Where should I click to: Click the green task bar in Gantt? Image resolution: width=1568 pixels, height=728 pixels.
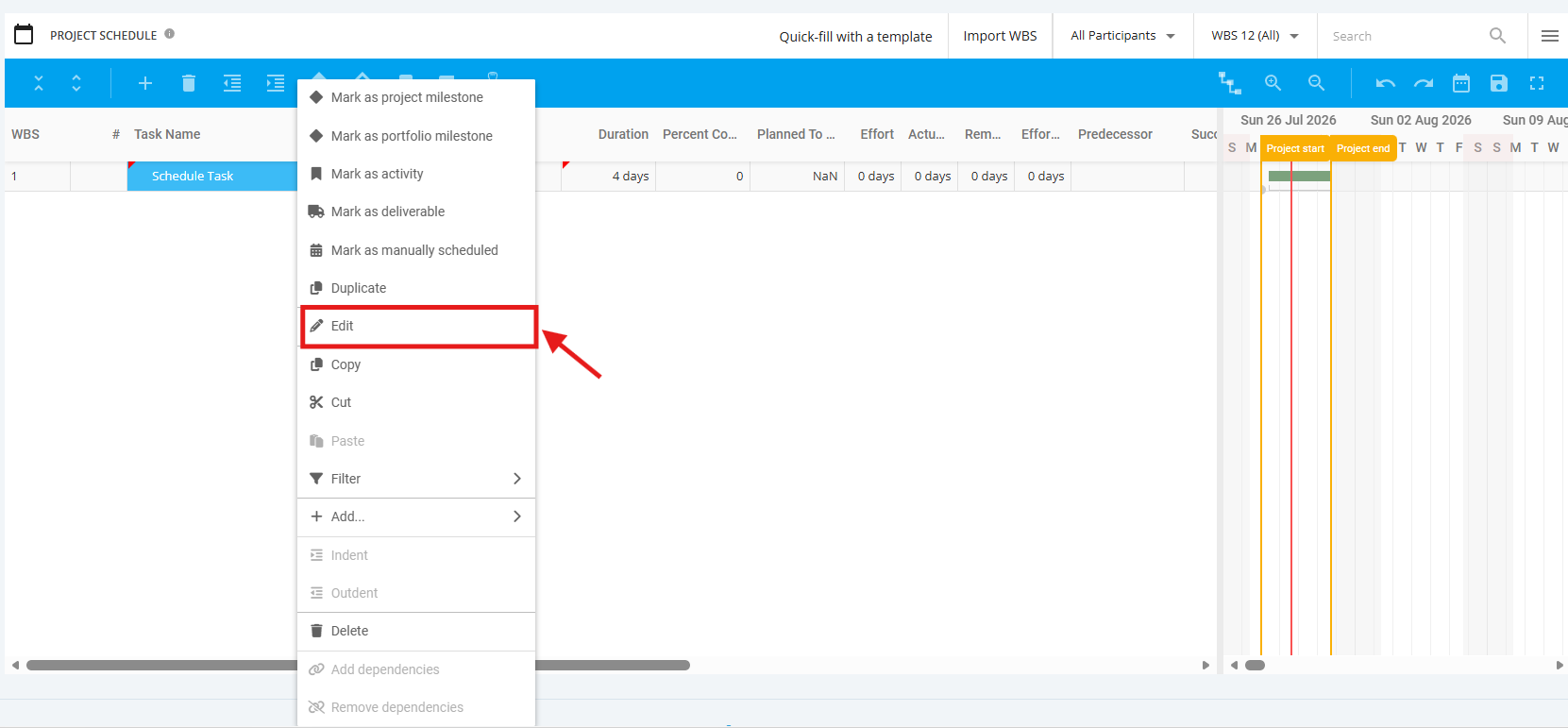tap(1299, 176)
